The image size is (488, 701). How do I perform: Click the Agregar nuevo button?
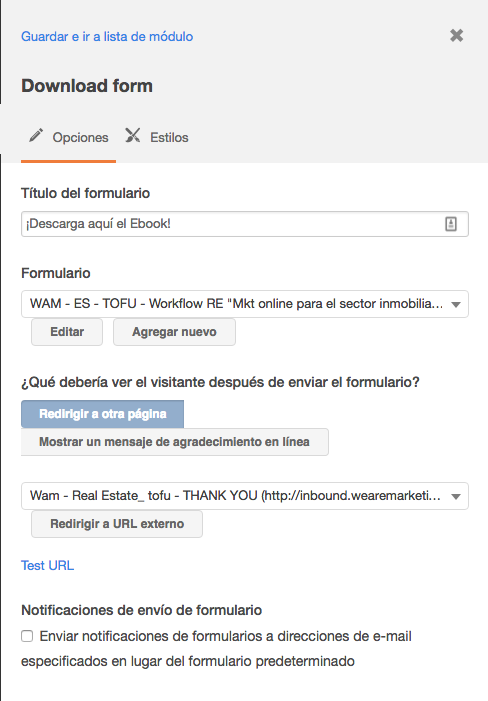(174, 332)
